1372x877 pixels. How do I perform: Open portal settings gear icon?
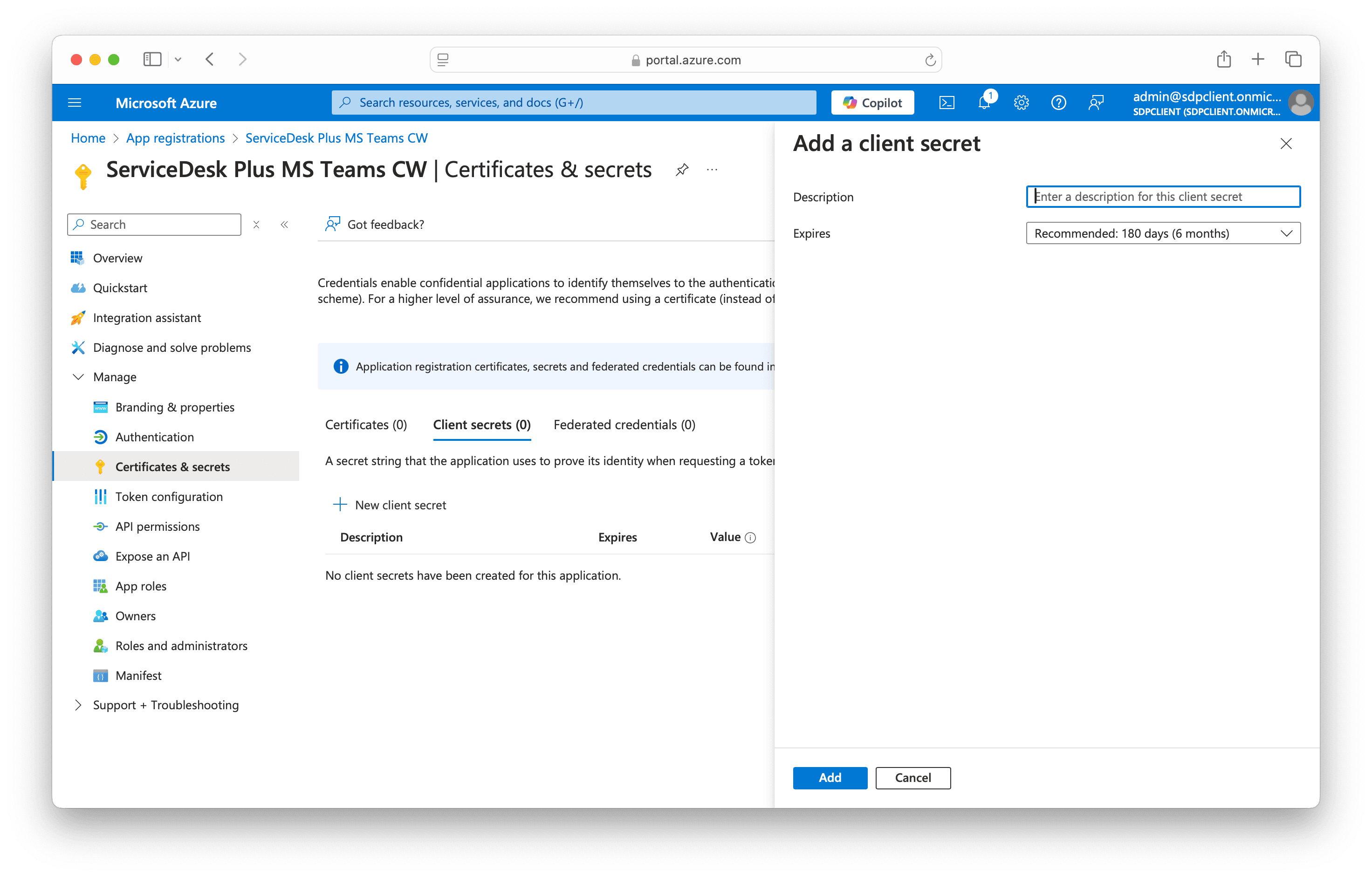coord(1021,103)
